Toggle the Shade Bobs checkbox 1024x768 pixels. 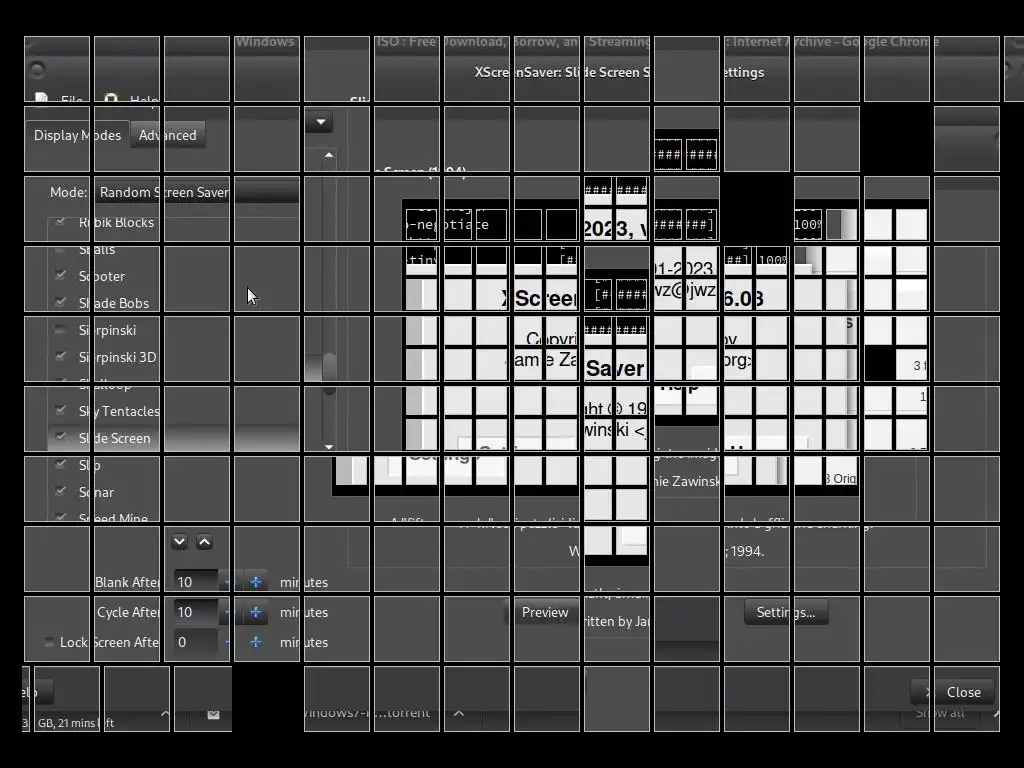pos(61,302)
